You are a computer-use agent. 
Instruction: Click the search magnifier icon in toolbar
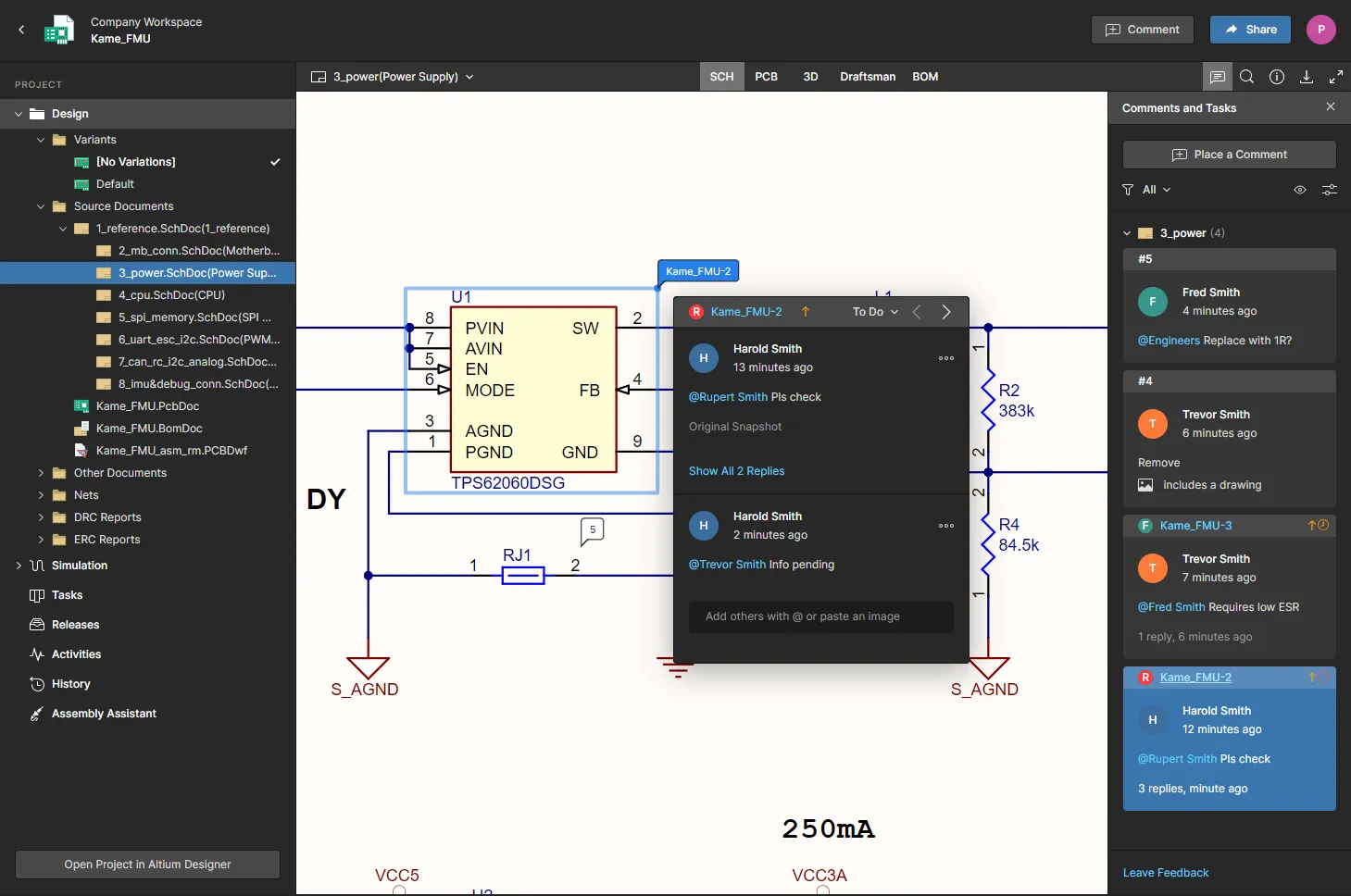coord(1247,77)
